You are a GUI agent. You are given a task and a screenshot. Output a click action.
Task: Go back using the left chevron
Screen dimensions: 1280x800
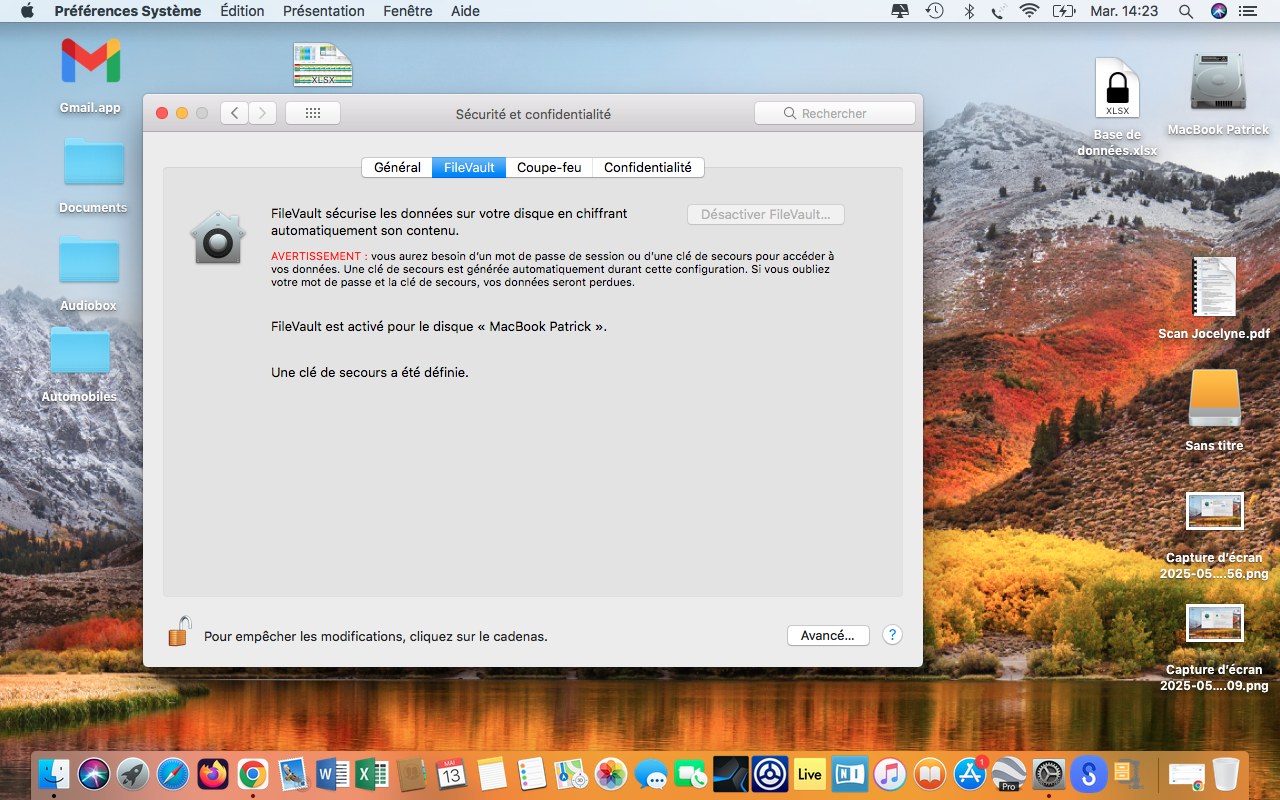coord(234,113)
